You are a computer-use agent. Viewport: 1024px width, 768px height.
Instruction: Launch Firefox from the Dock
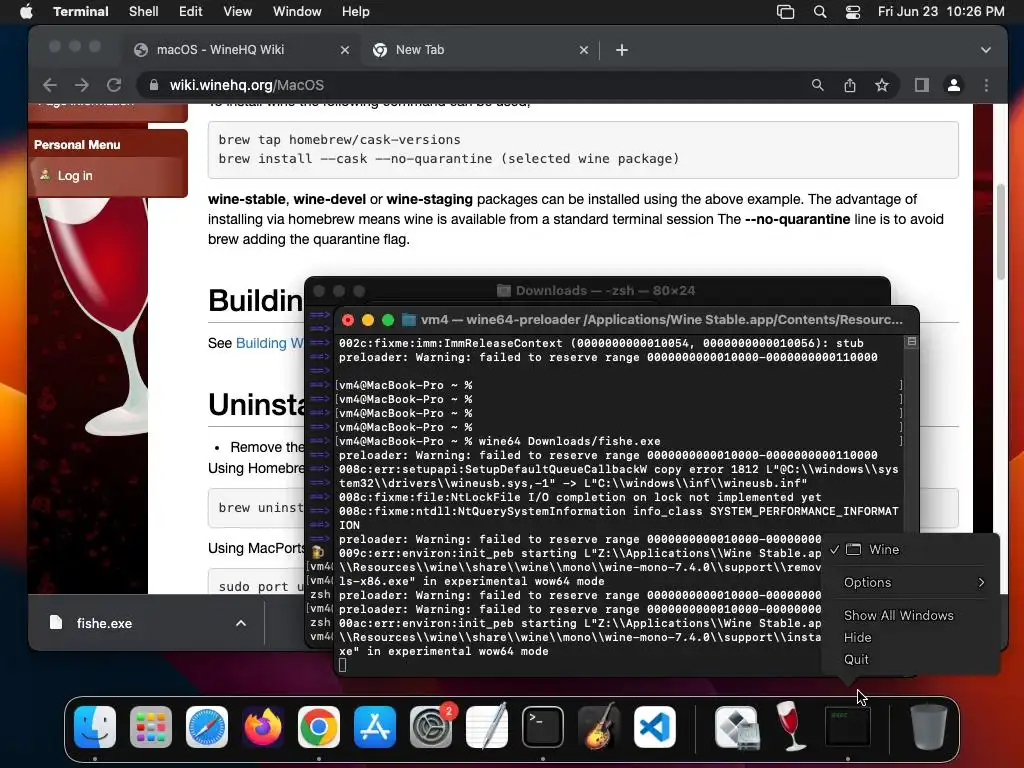pos(263,727)
